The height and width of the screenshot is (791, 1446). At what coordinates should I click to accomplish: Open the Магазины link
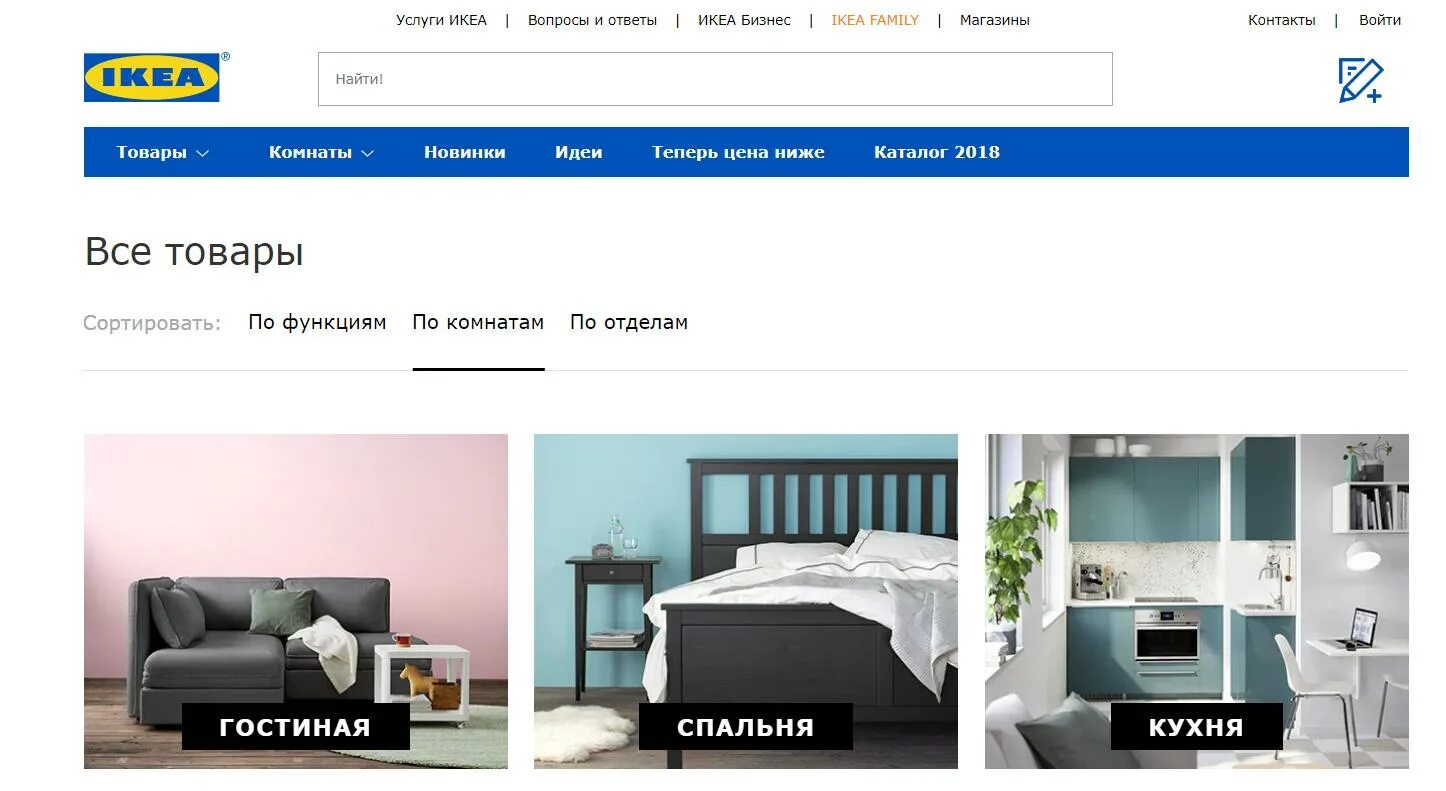[994, 20]
